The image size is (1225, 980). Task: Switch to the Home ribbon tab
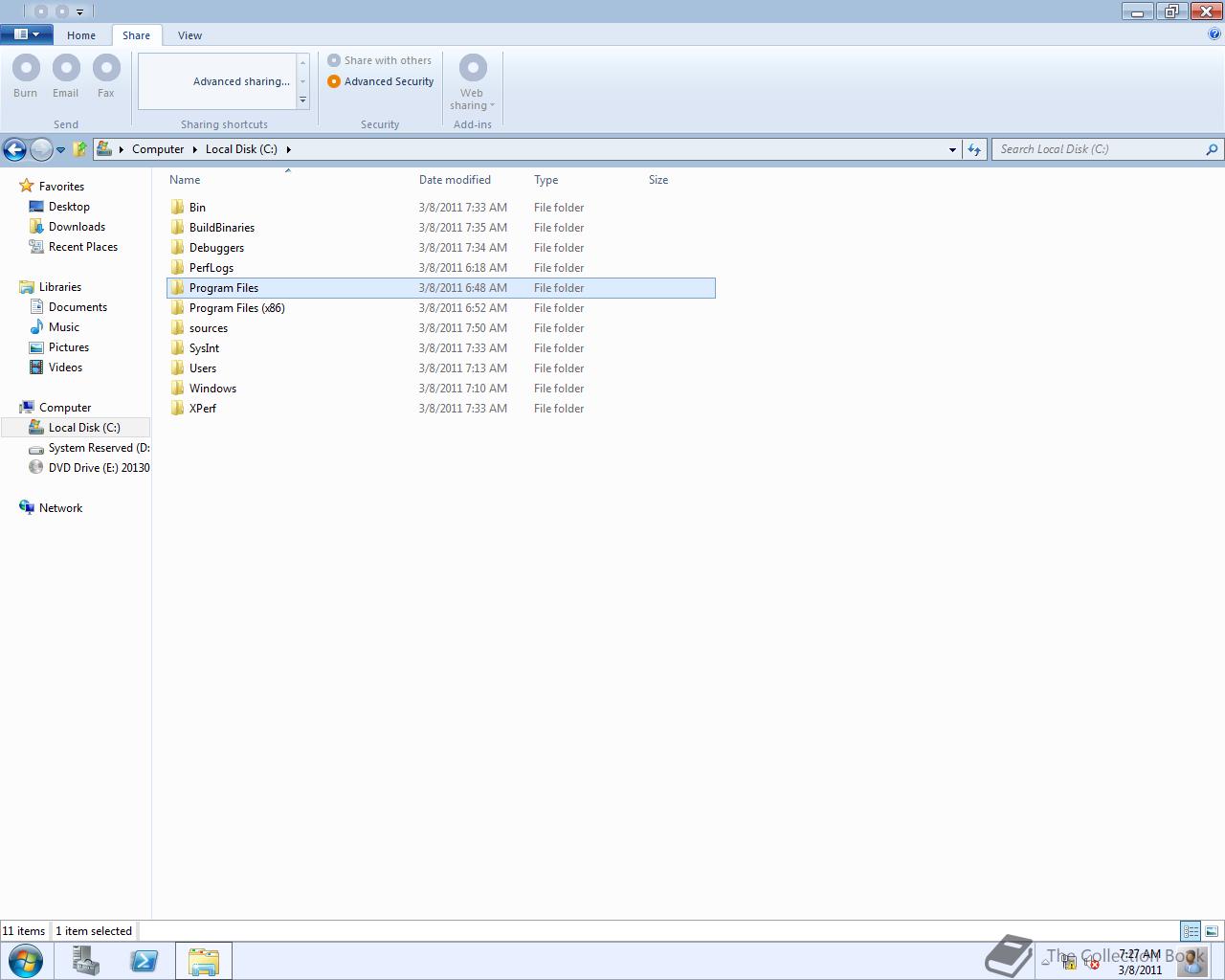click(x=81, y=35)
